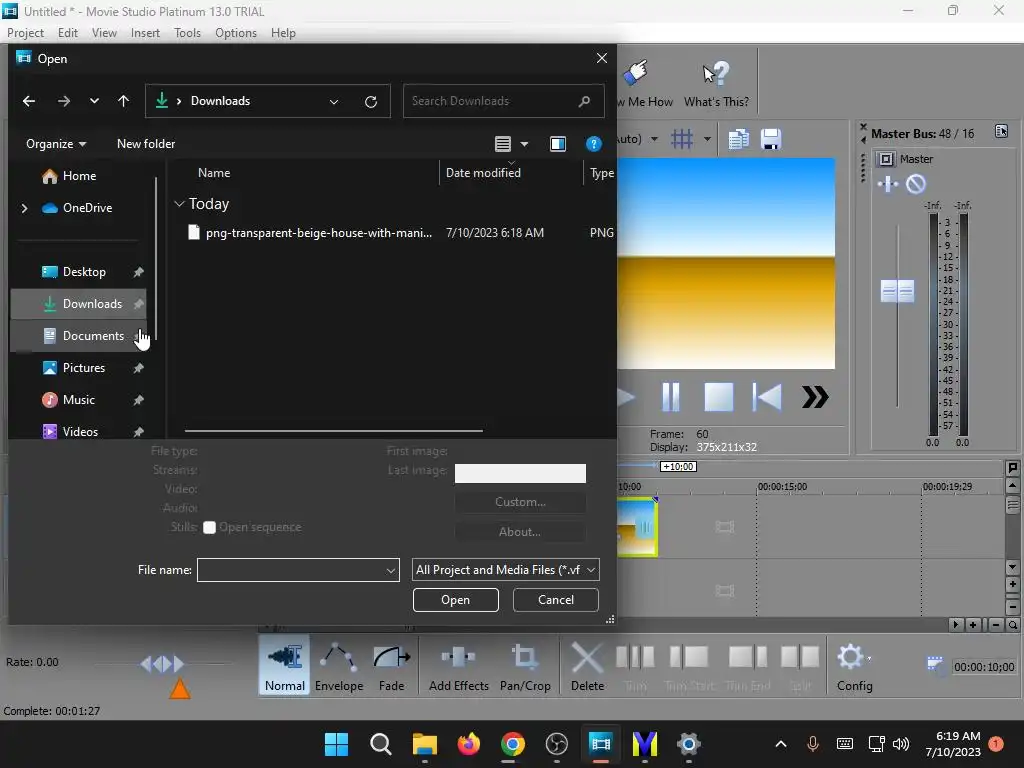This screenshot has width=1024, height=768.
Task: Click the Master volume fader
Action: click(897, 291)
